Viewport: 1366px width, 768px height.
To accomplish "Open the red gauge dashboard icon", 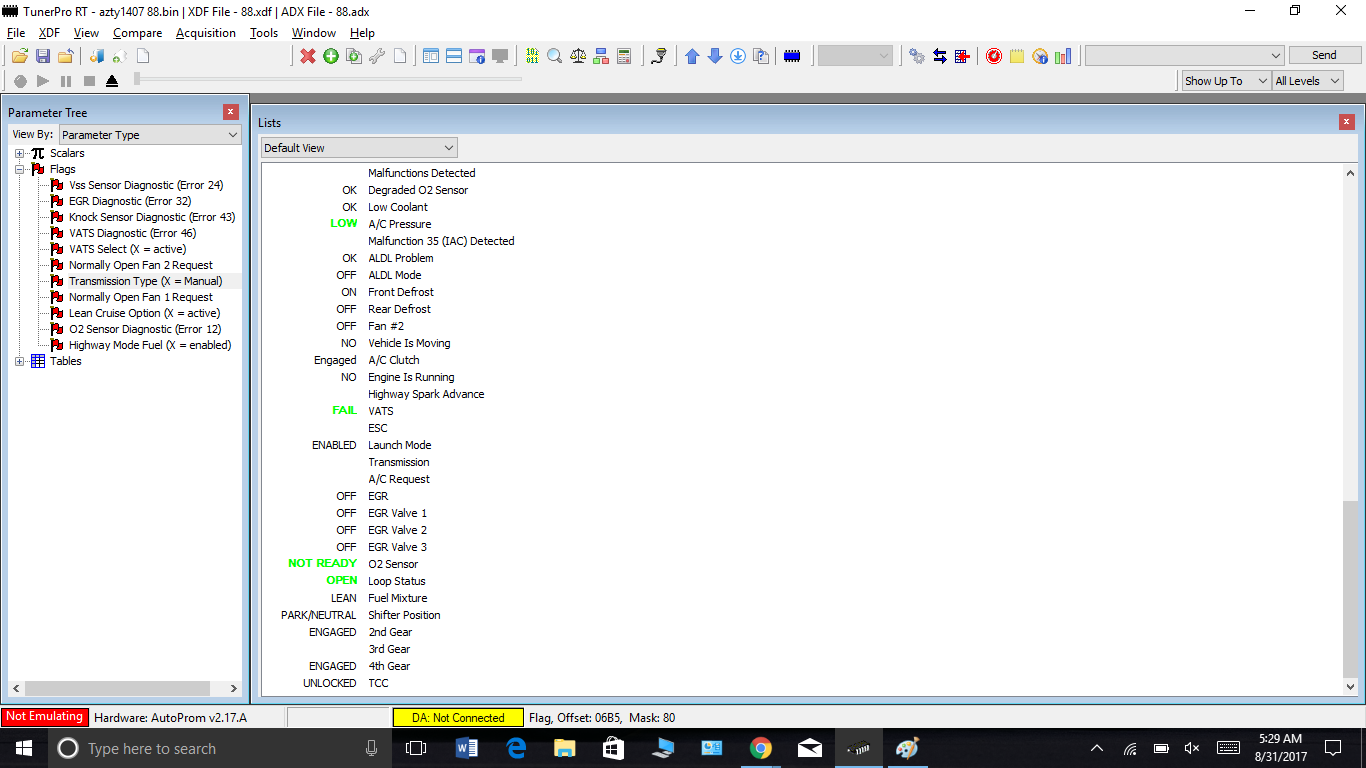I will 993,56.
